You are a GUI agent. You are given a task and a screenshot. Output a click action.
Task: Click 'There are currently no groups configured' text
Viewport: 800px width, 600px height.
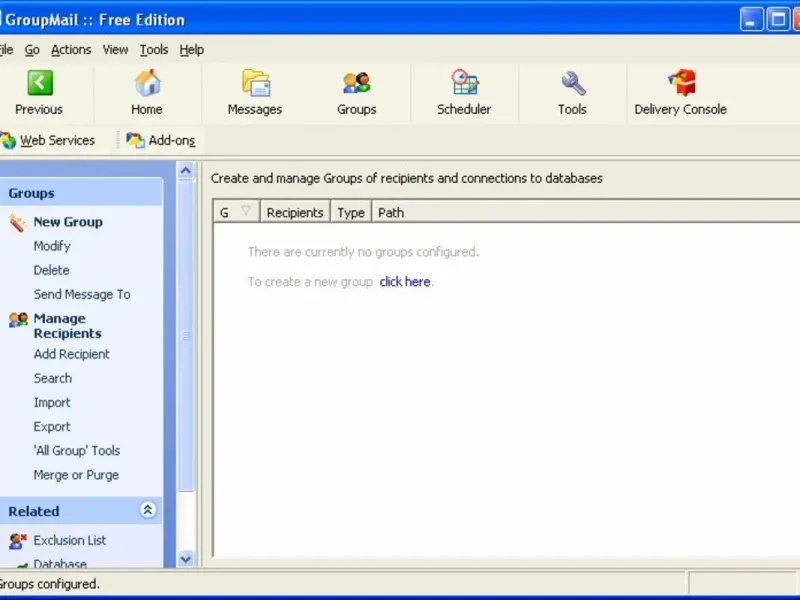(x=363, y=252)
